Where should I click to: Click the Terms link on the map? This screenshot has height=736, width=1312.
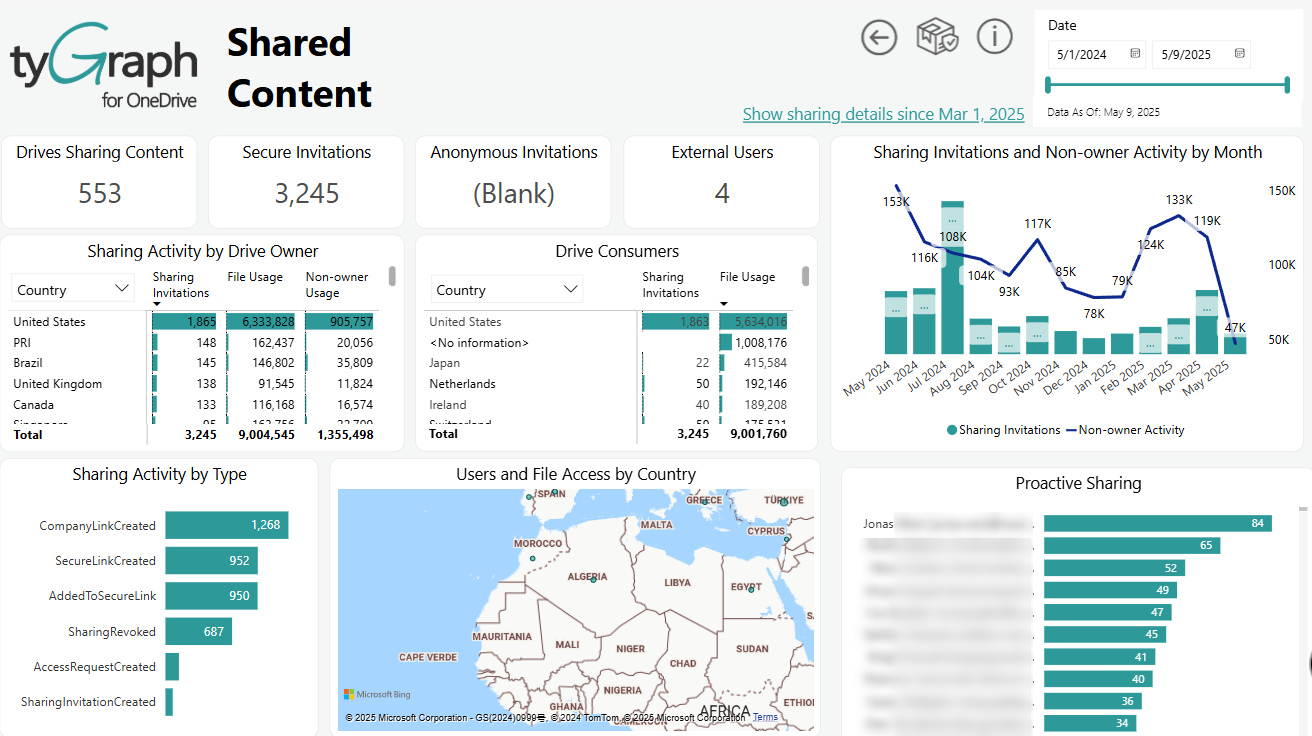coord(765,717)
